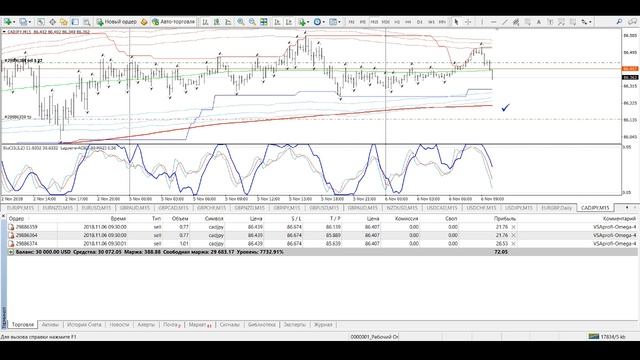Toggle the Авто-торговля button

[x=173, y=22]
